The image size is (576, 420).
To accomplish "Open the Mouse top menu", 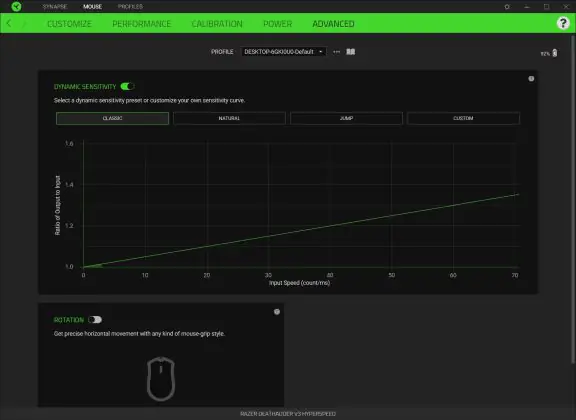I will [x=93, y=7].
